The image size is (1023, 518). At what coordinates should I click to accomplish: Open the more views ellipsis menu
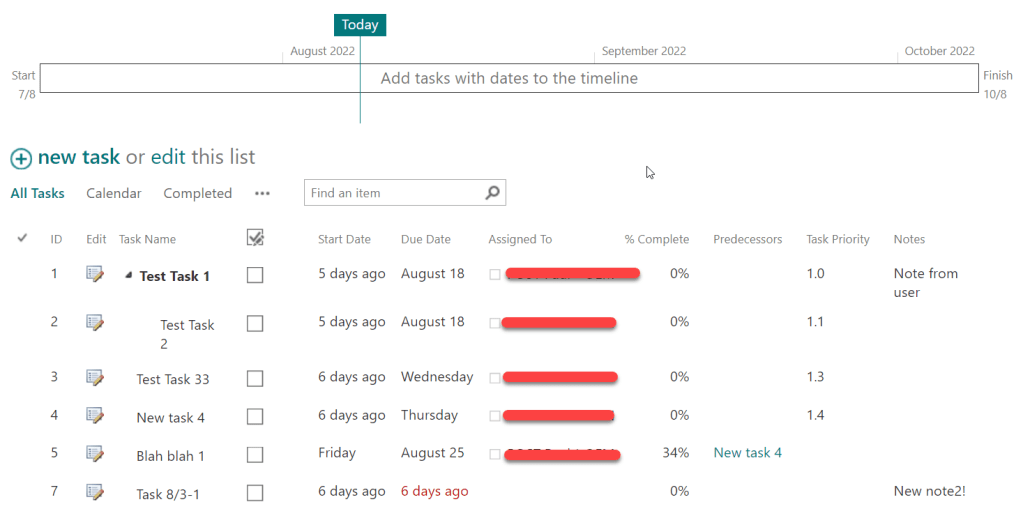click(262, 194)
